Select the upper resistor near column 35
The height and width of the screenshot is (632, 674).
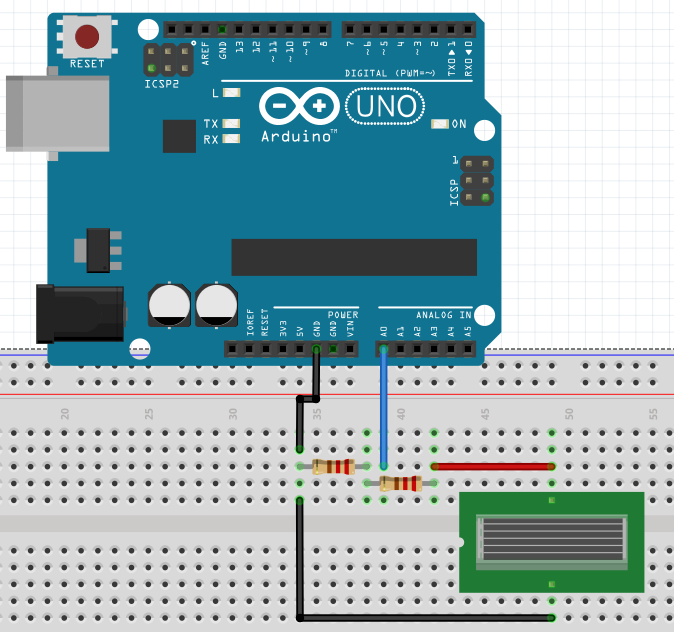tap(333, 466)
